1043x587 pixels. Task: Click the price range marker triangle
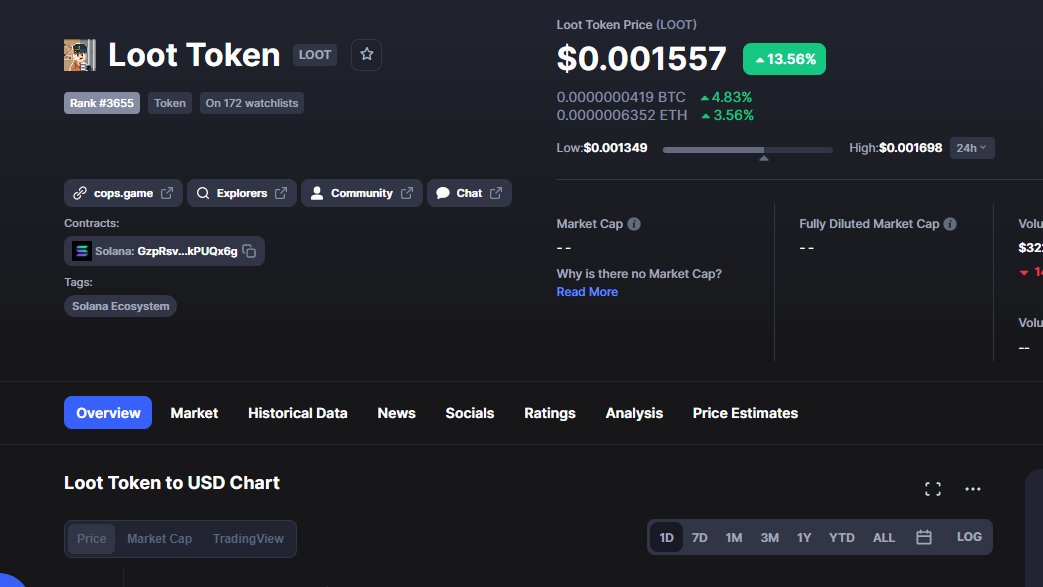(764, 158)
